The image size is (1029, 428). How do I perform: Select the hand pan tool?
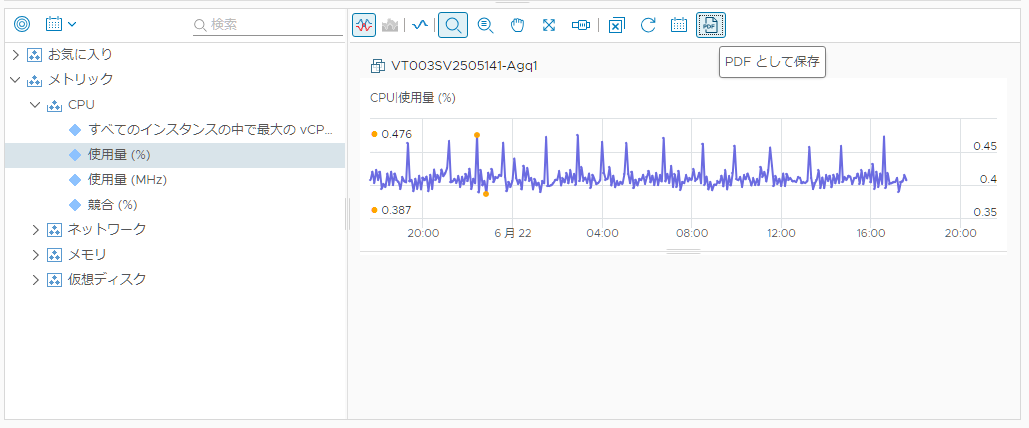pos(518,26)
